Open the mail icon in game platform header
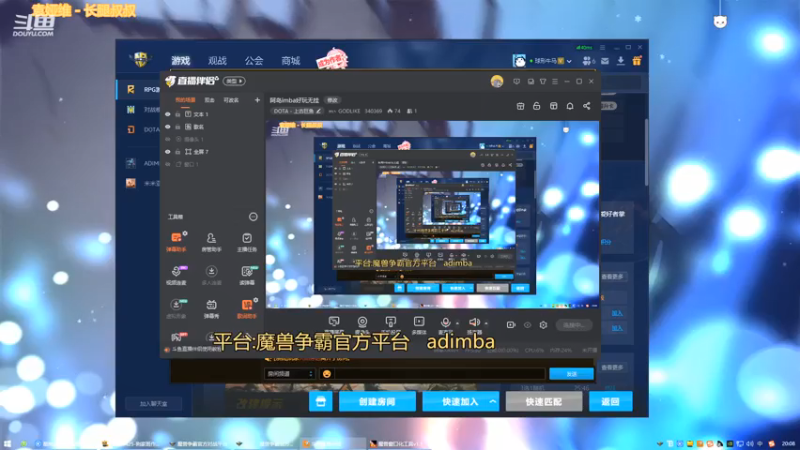The width and height of the screenshot is (800, 450). click(x=605, y=61)
